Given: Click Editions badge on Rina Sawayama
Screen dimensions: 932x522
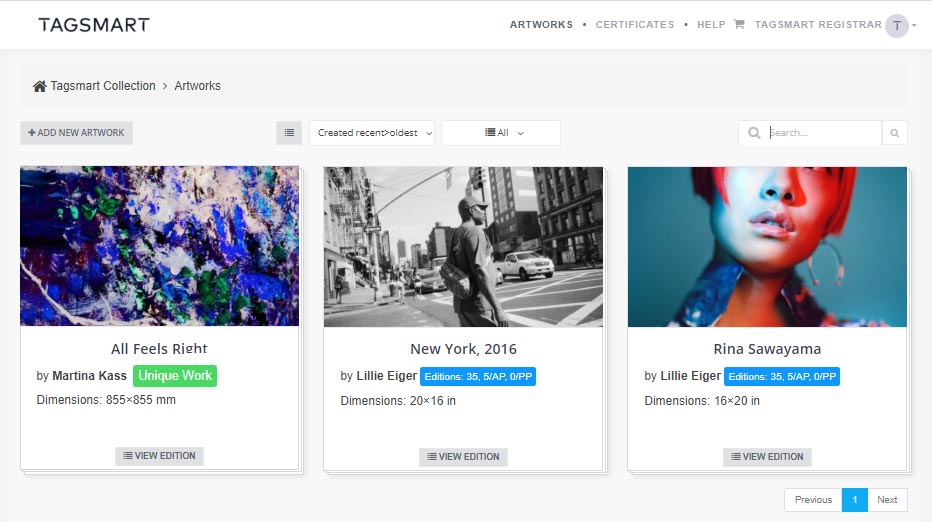Looking at the screenshot, I should [x=782, y=376].
